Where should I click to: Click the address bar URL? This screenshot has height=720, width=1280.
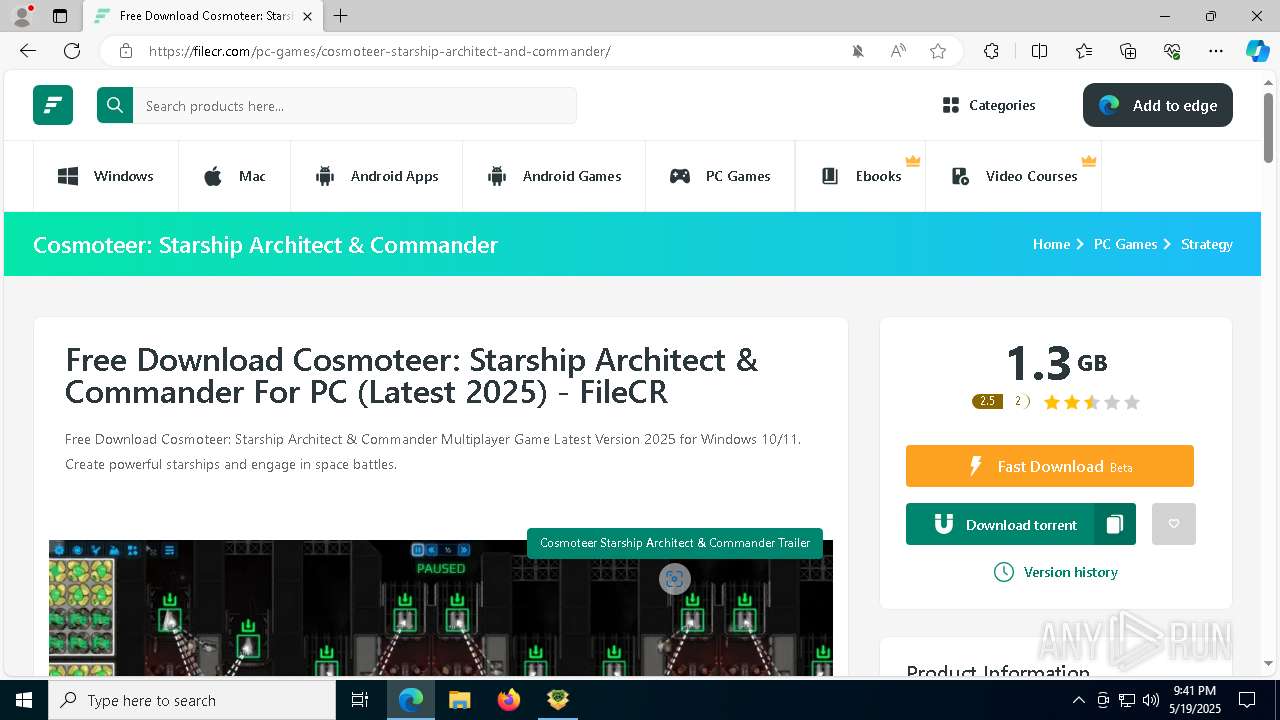tap(380, 51)
